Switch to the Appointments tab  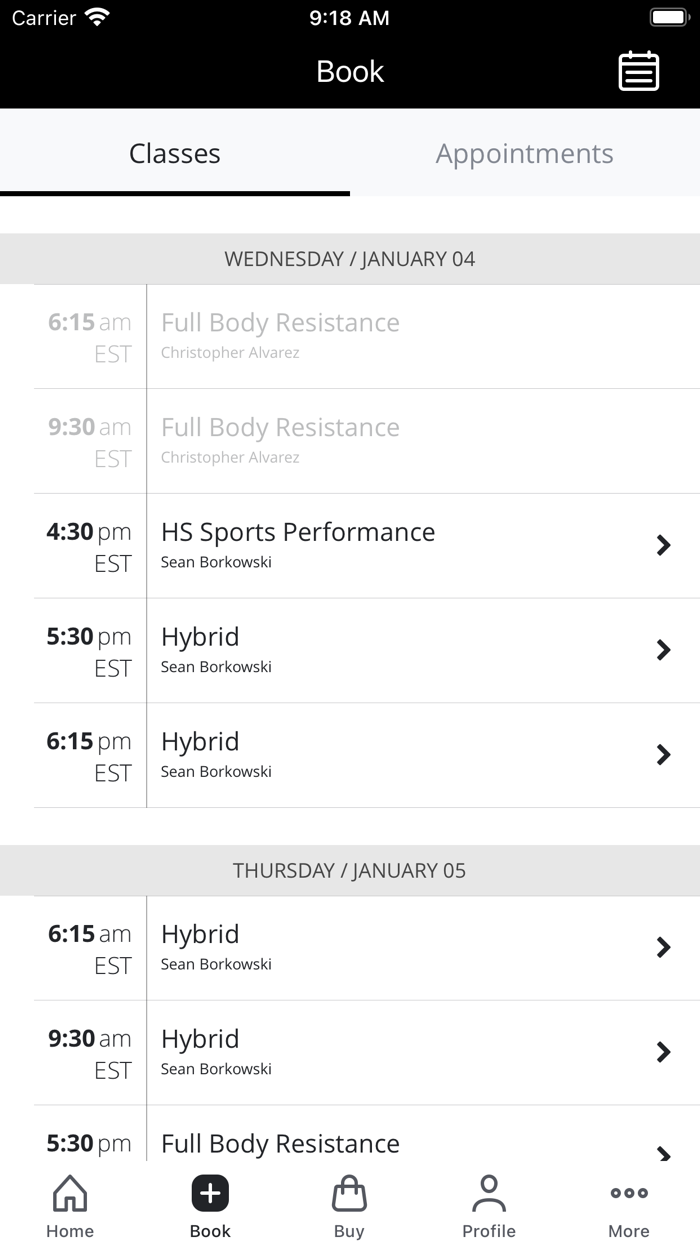524,154
